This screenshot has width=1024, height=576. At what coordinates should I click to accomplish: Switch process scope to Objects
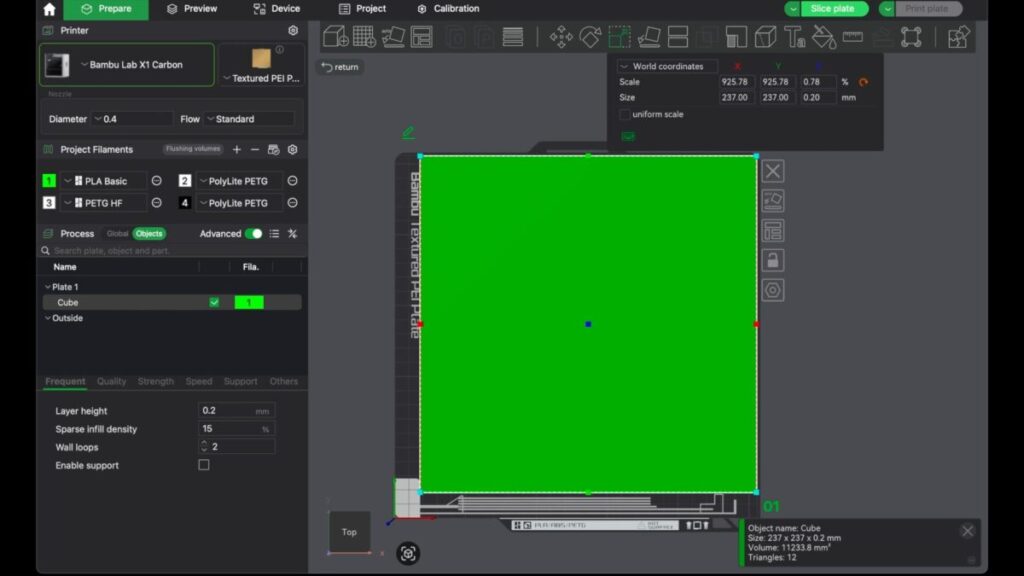[149, 234]
